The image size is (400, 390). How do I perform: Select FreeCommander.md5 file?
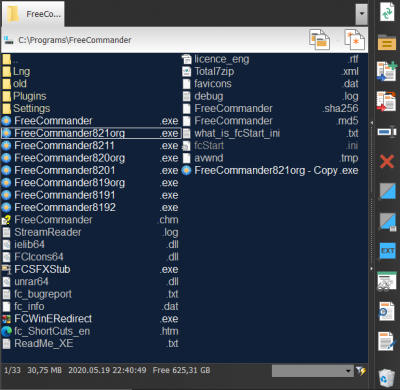coord(271,121)
